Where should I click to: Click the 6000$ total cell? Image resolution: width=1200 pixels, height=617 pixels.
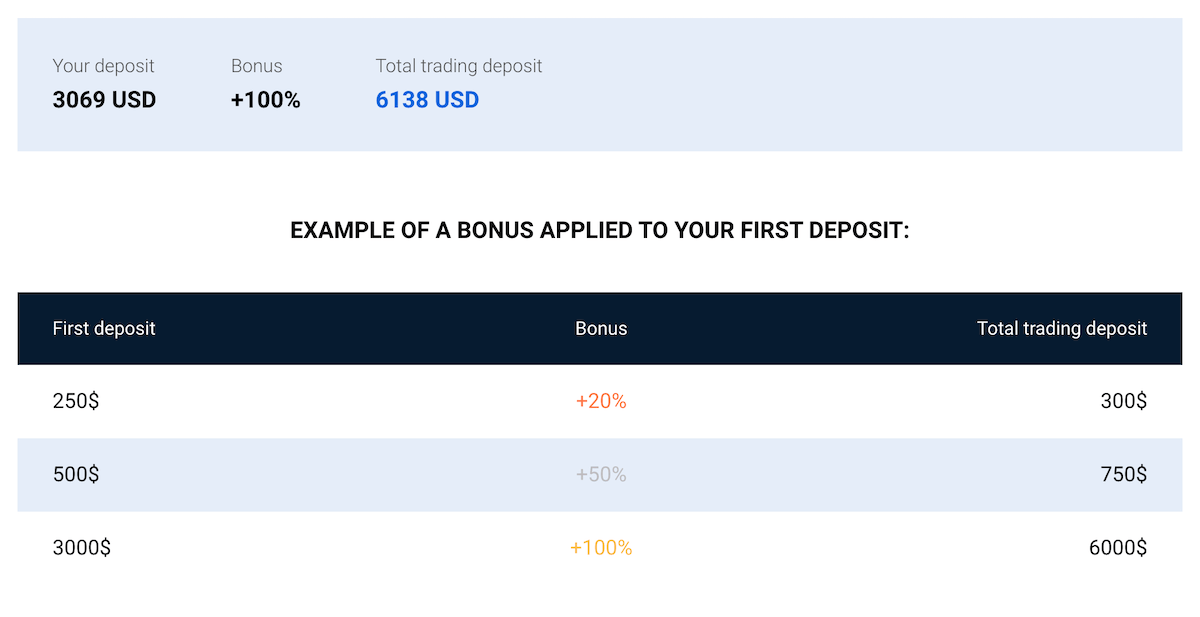pos(1118,548)
